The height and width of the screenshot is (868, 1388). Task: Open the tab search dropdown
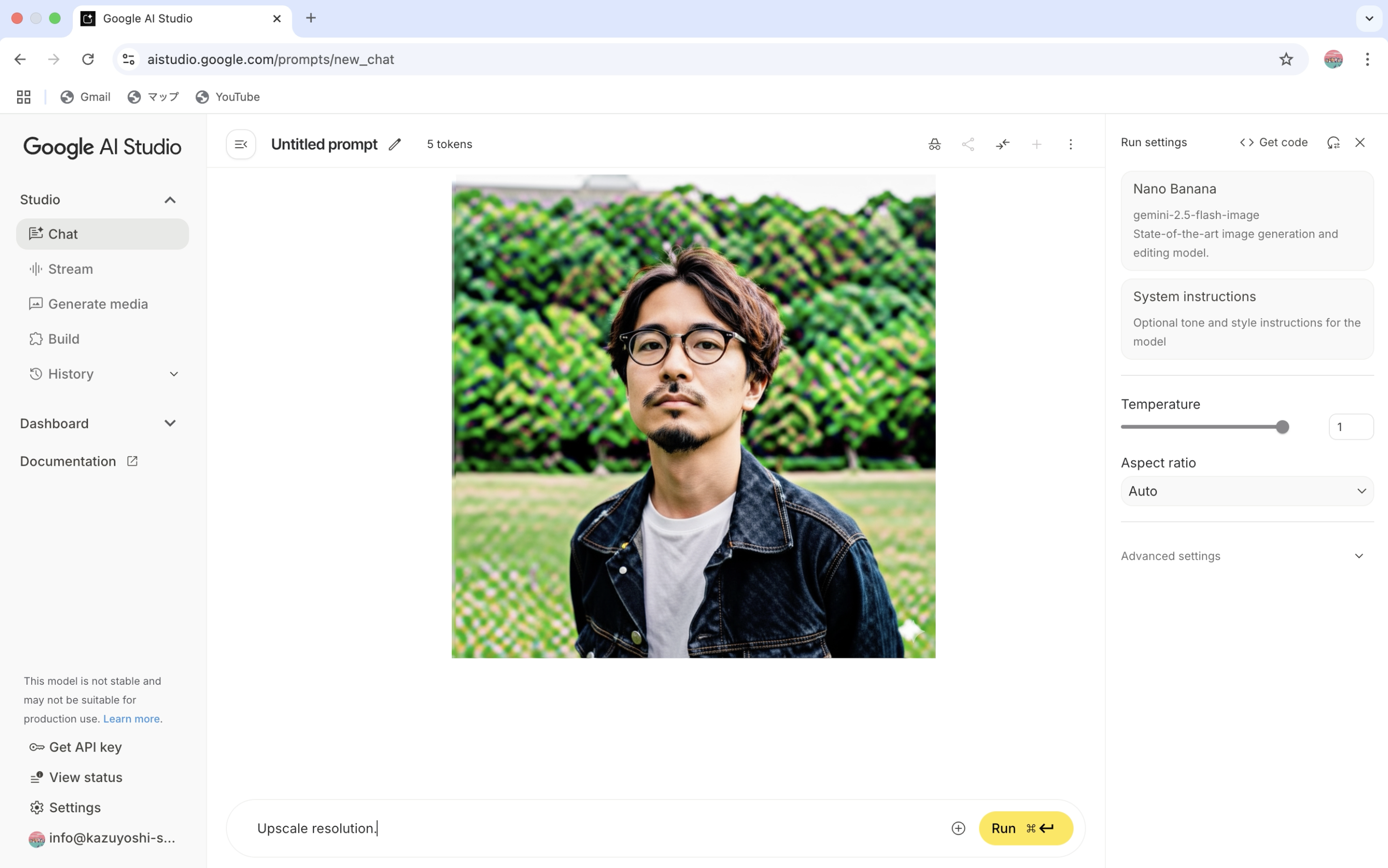[1369, 19]
